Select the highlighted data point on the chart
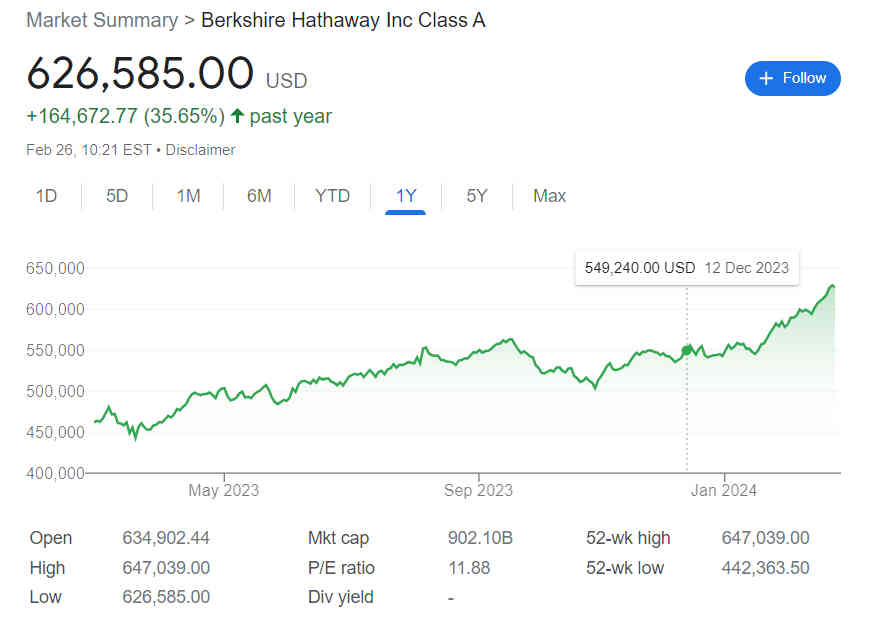This screenshot has width=890, height=620. [686, 349]
